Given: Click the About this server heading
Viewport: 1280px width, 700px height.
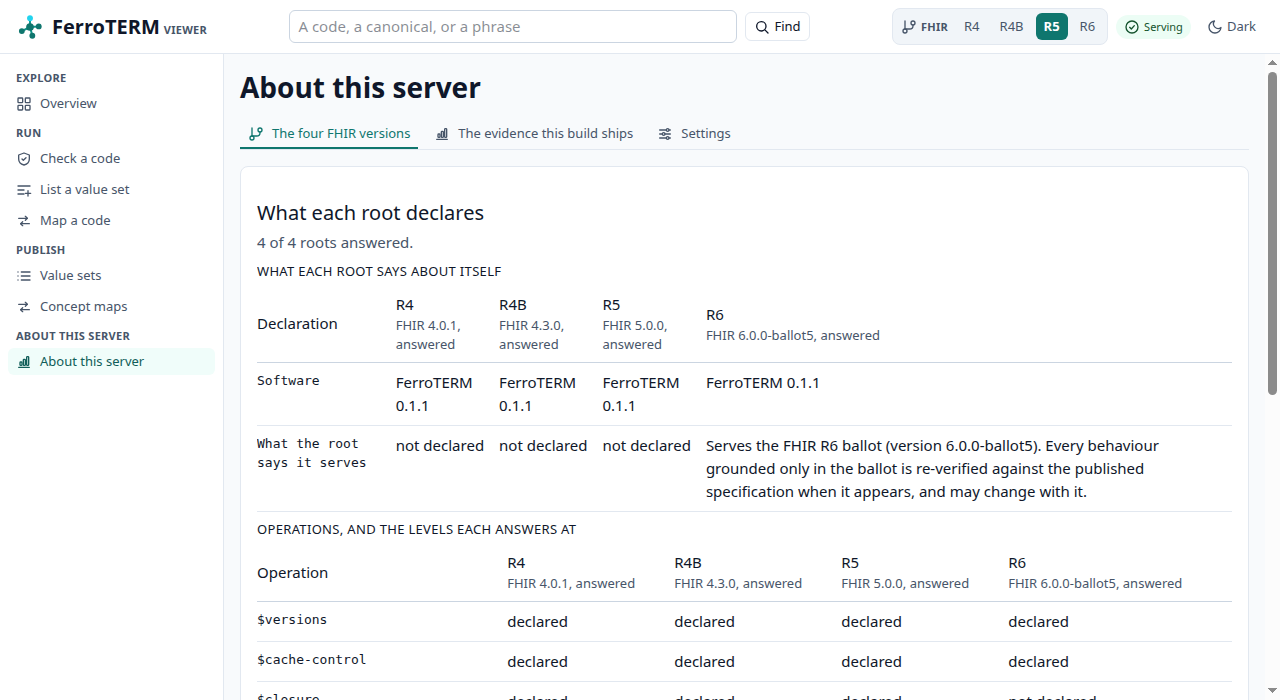Looking at the screenshot, I should click(360, 88).
